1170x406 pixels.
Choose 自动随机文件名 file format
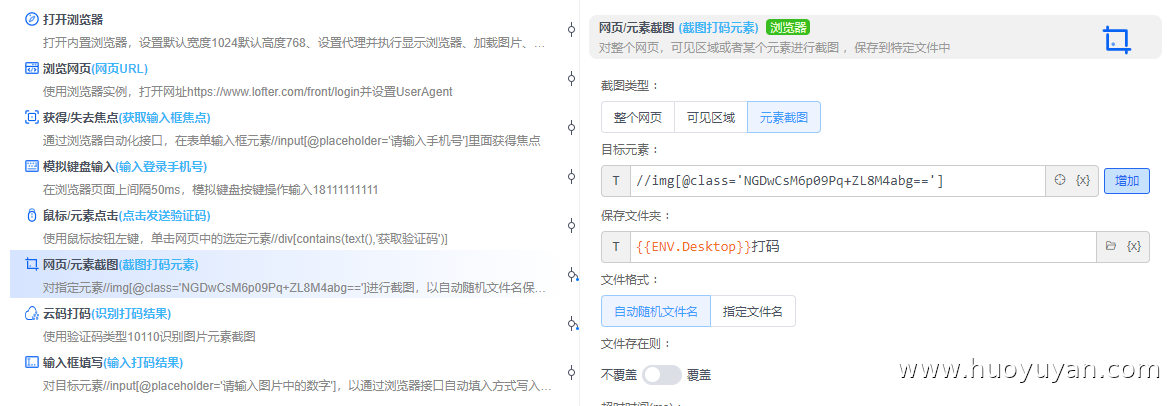pos(656,311)
